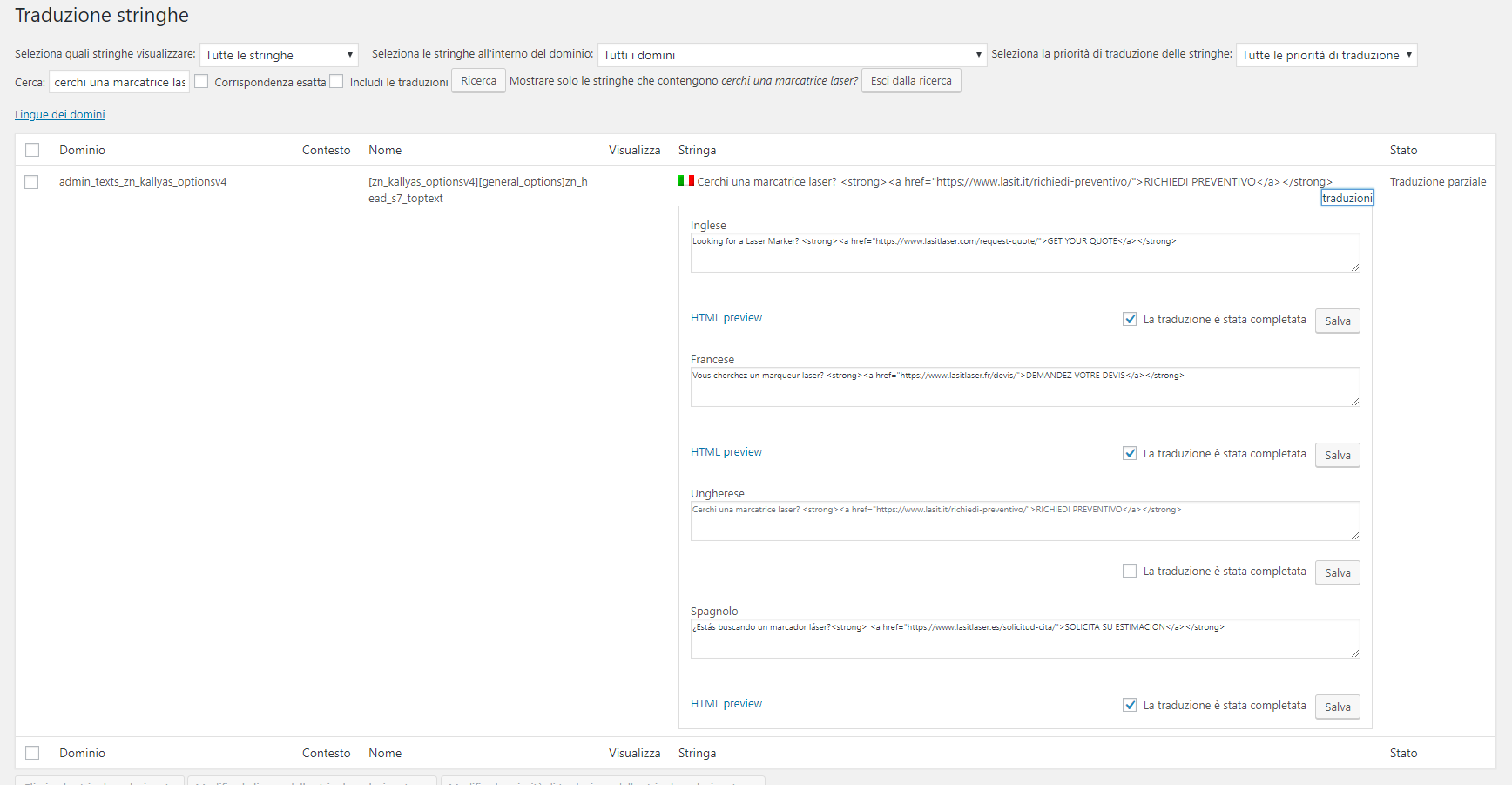Mark Ungherese translation as completed
Screen dimensions: 1512x785
1130,572
